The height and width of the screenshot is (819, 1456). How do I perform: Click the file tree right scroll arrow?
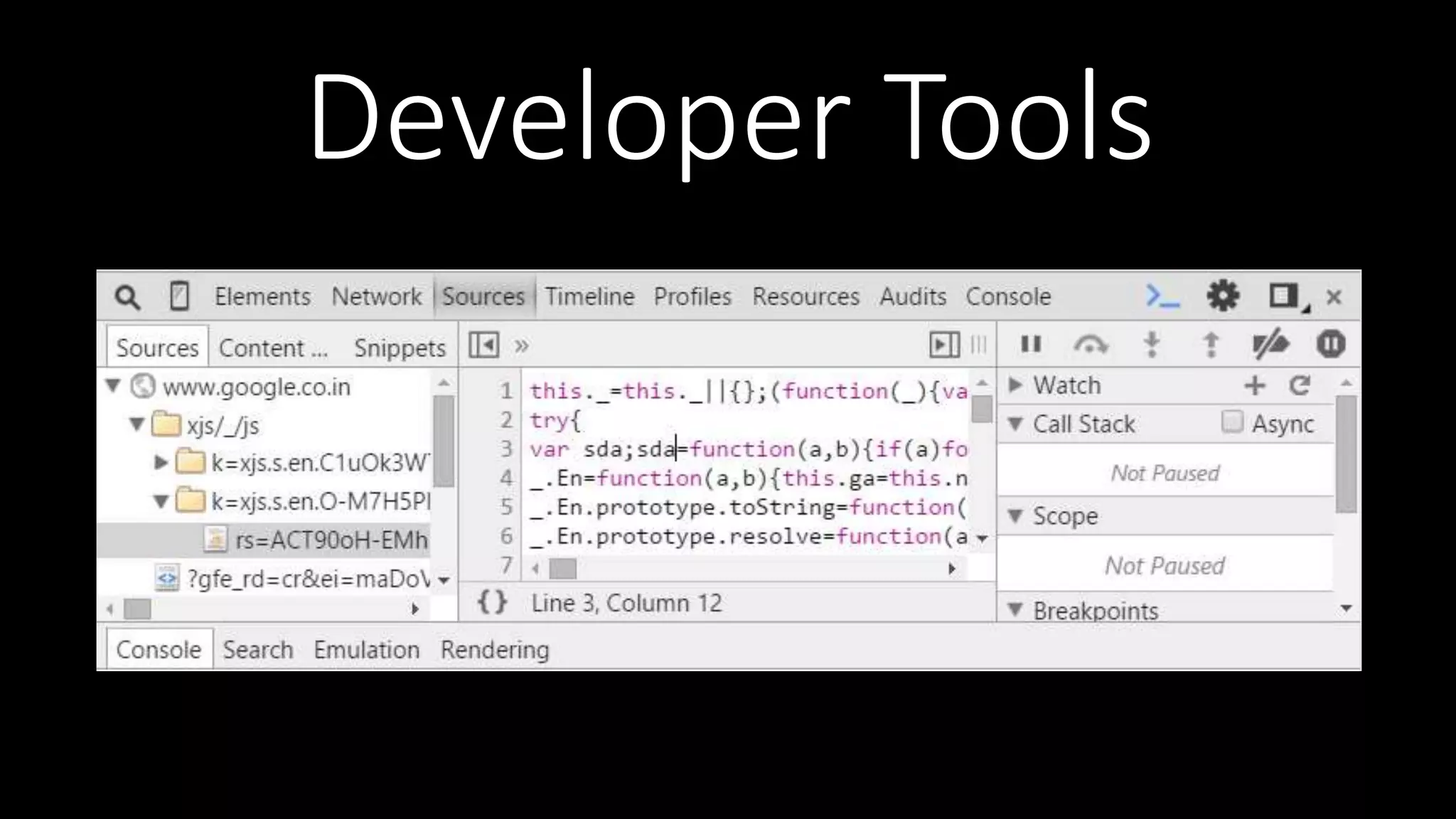415,609
